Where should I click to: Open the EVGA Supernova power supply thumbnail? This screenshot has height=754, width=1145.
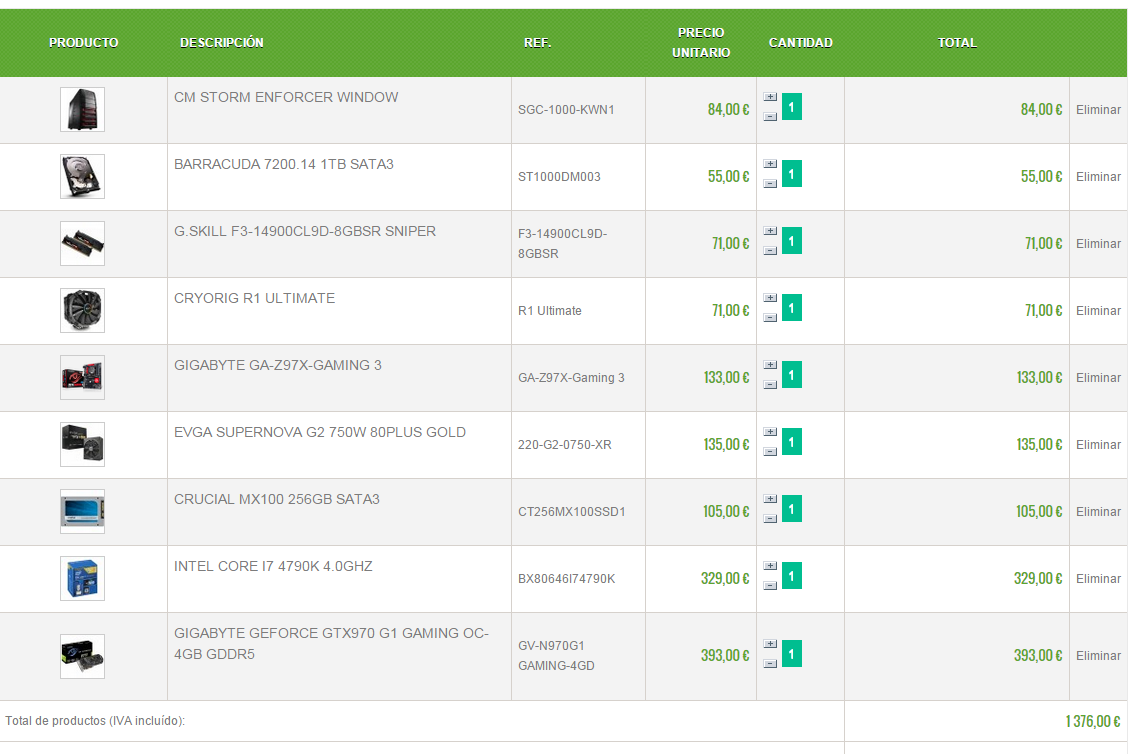coord(83,445)
